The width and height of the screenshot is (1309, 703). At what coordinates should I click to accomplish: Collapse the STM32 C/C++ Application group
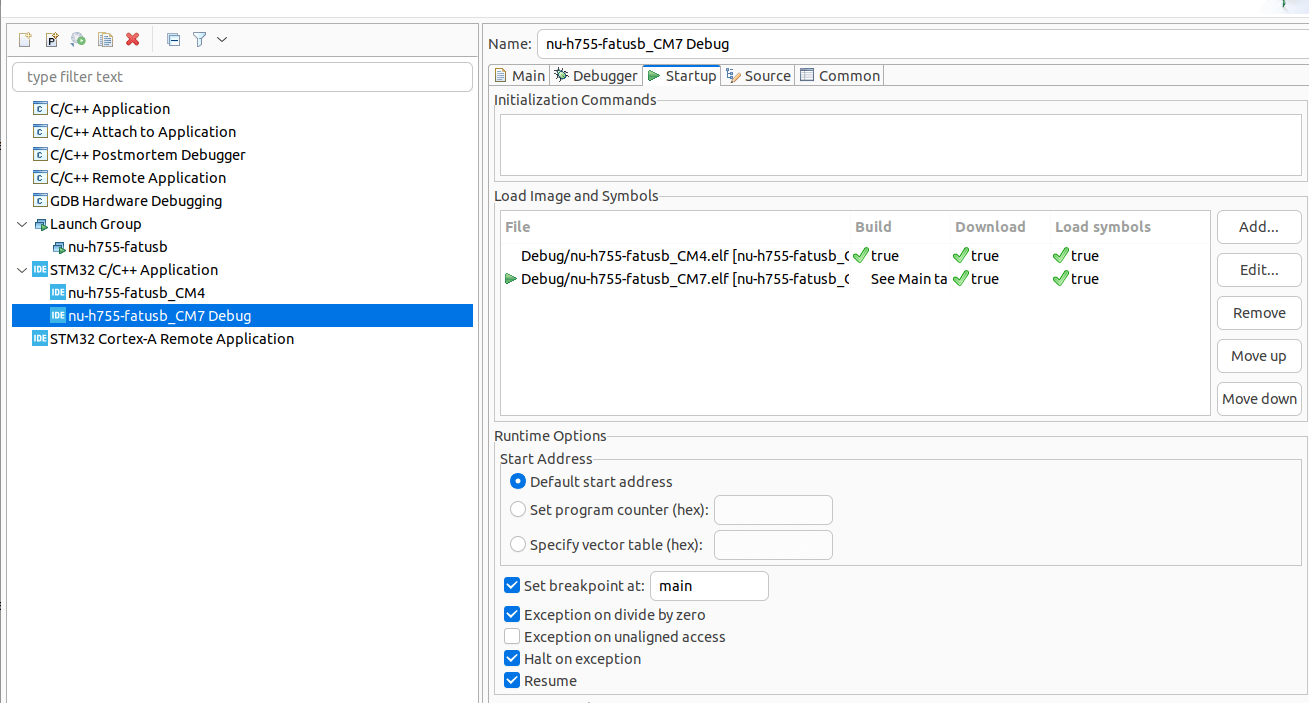click(22, 269)
